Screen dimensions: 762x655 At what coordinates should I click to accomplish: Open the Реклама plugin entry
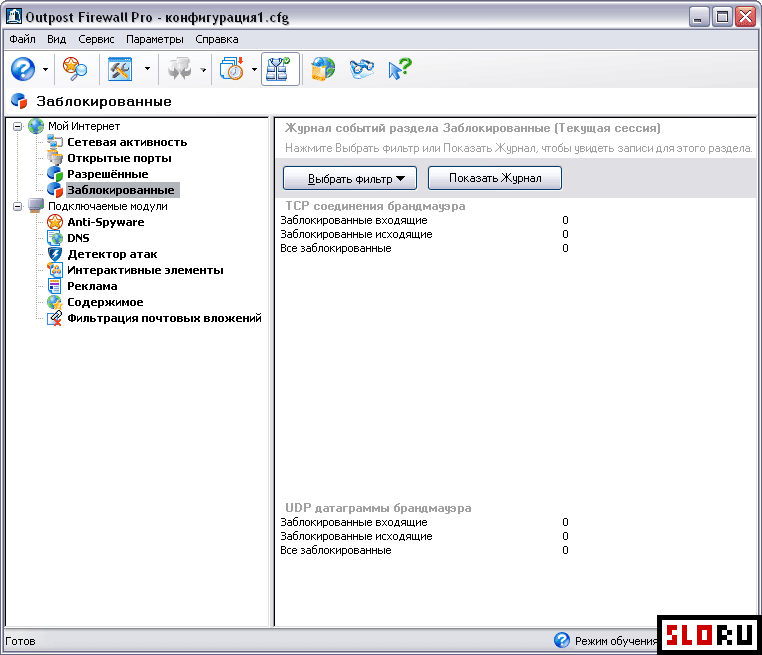pos(92,286)
